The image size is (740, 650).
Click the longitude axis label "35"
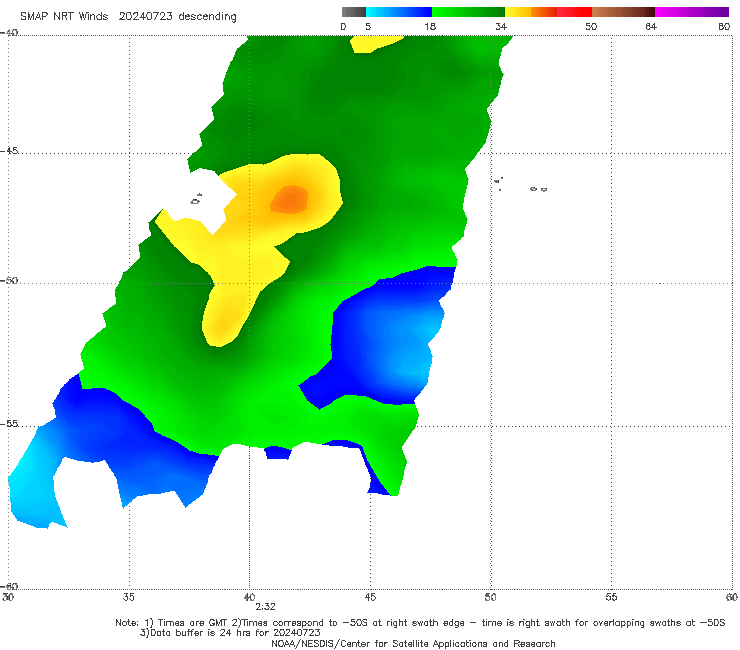(129, 597)
